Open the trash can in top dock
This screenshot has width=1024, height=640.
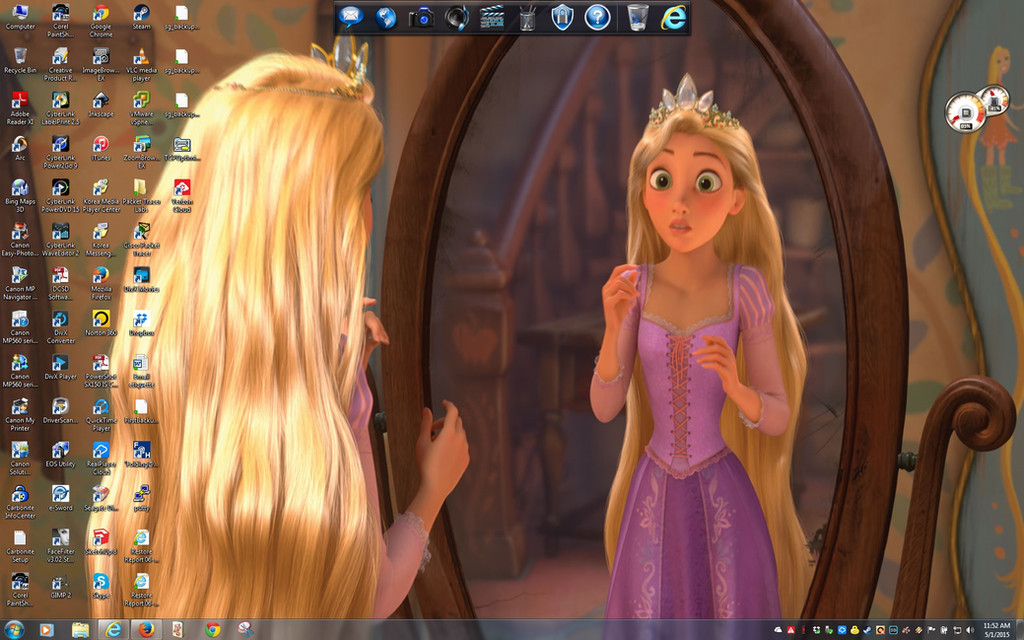(638, 18)
